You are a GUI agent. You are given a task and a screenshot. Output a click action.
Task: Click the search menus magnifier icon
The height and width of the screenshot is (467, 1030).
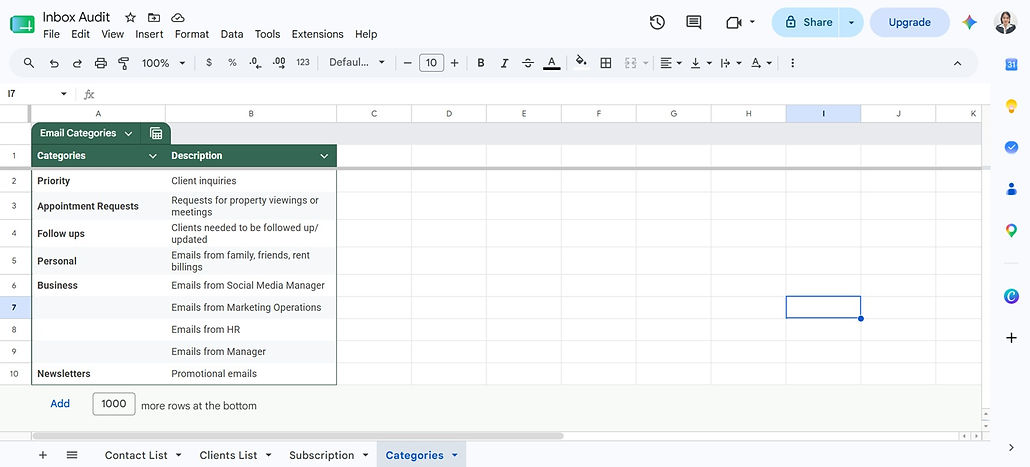pyautogui.click(x=29, y=63)
